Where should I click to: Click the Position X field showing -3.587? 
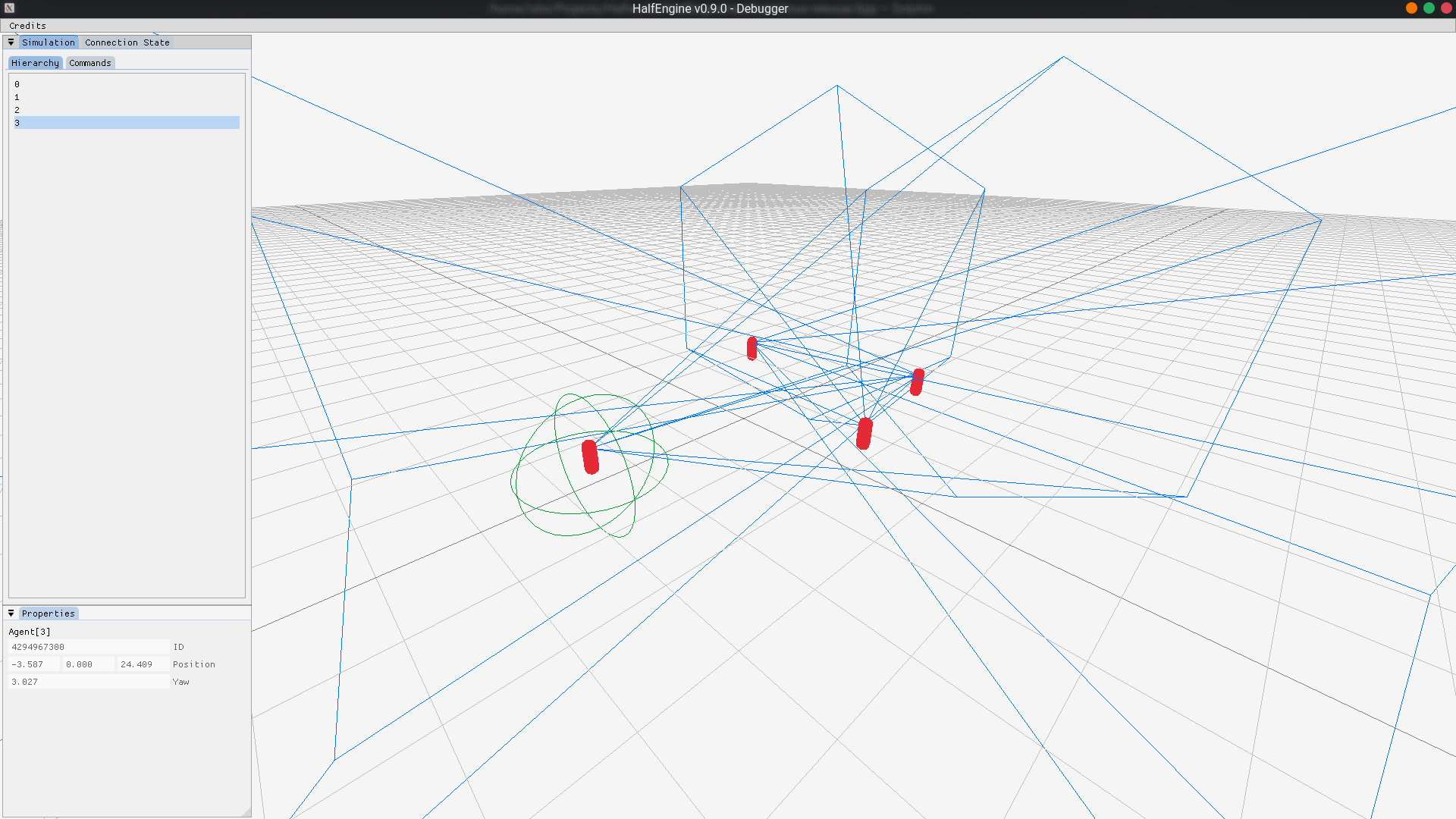[x=33, y=664]
